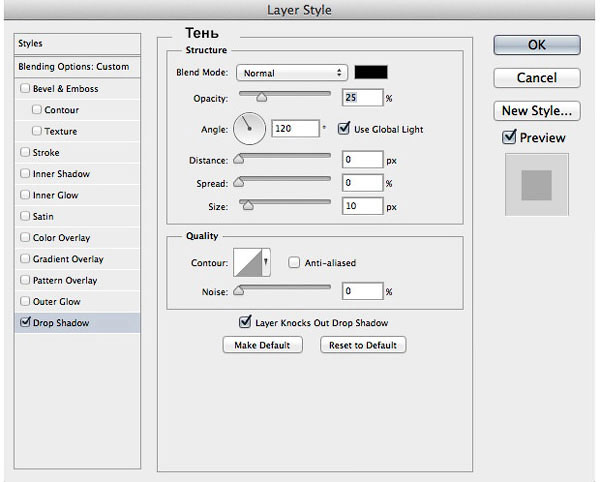This screenshot has height=482, width=600.
Task: Uncheck the Drop Shadow checkbox
Action: click(25, 322)
